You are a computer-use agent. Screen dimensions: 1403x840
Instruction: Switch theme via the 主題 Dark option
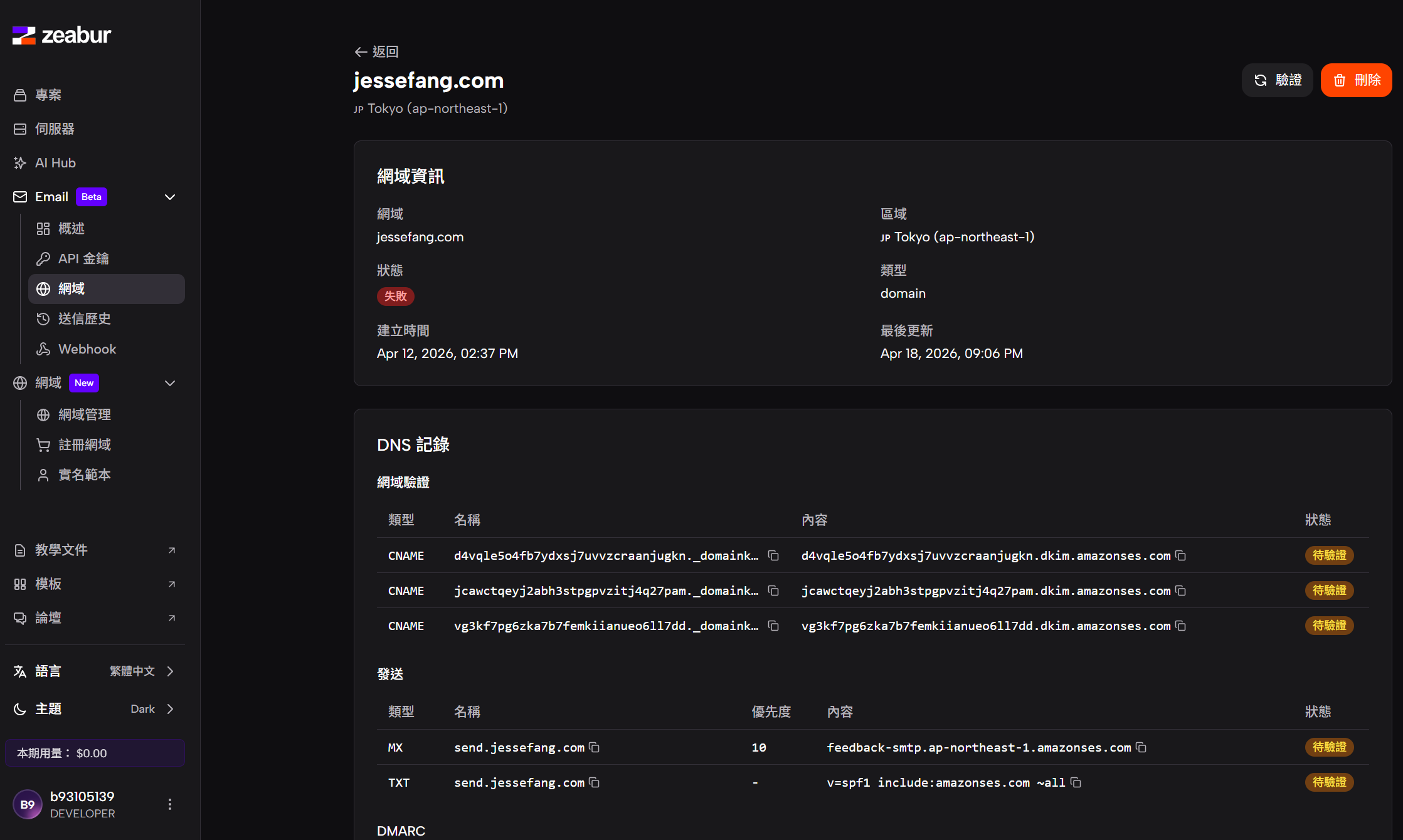pyautogui.click(x=94, y=709)
